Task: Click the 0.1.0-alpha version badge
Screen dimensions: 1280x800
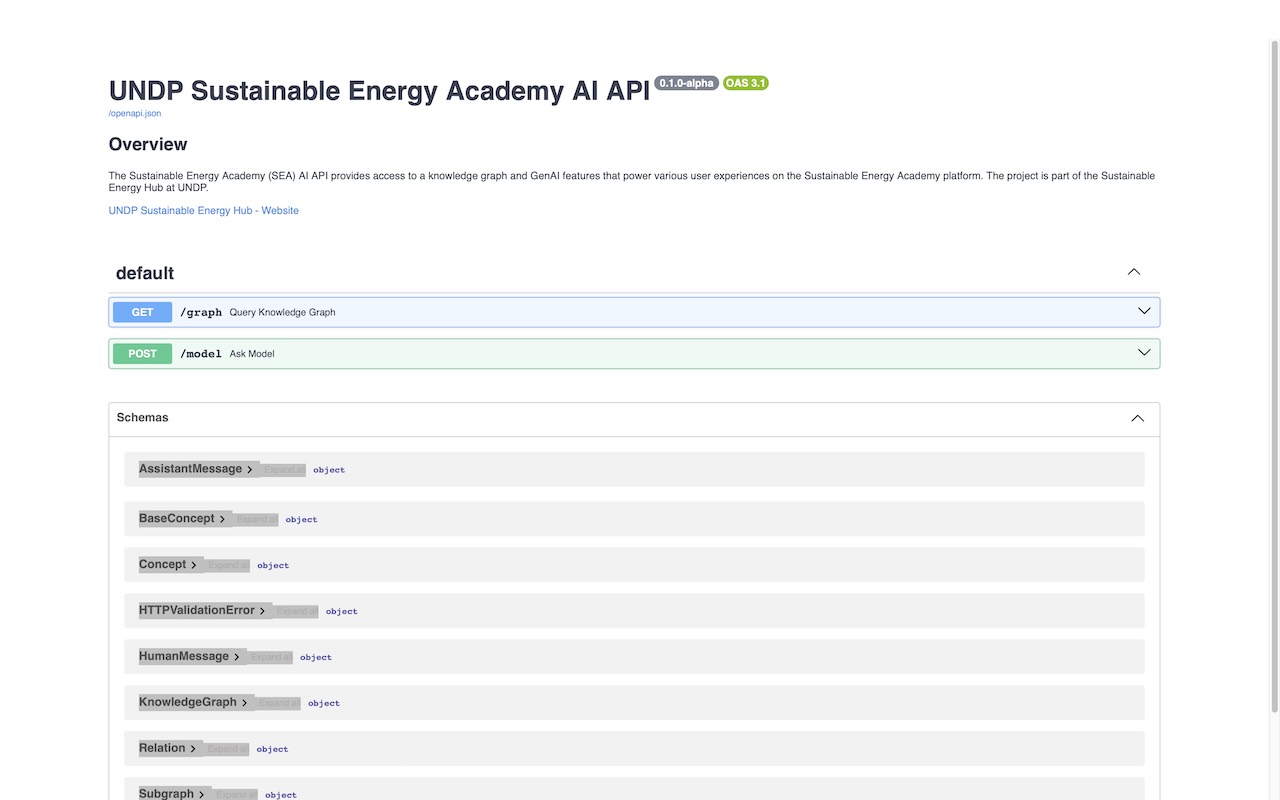Action: click(686, 83)
